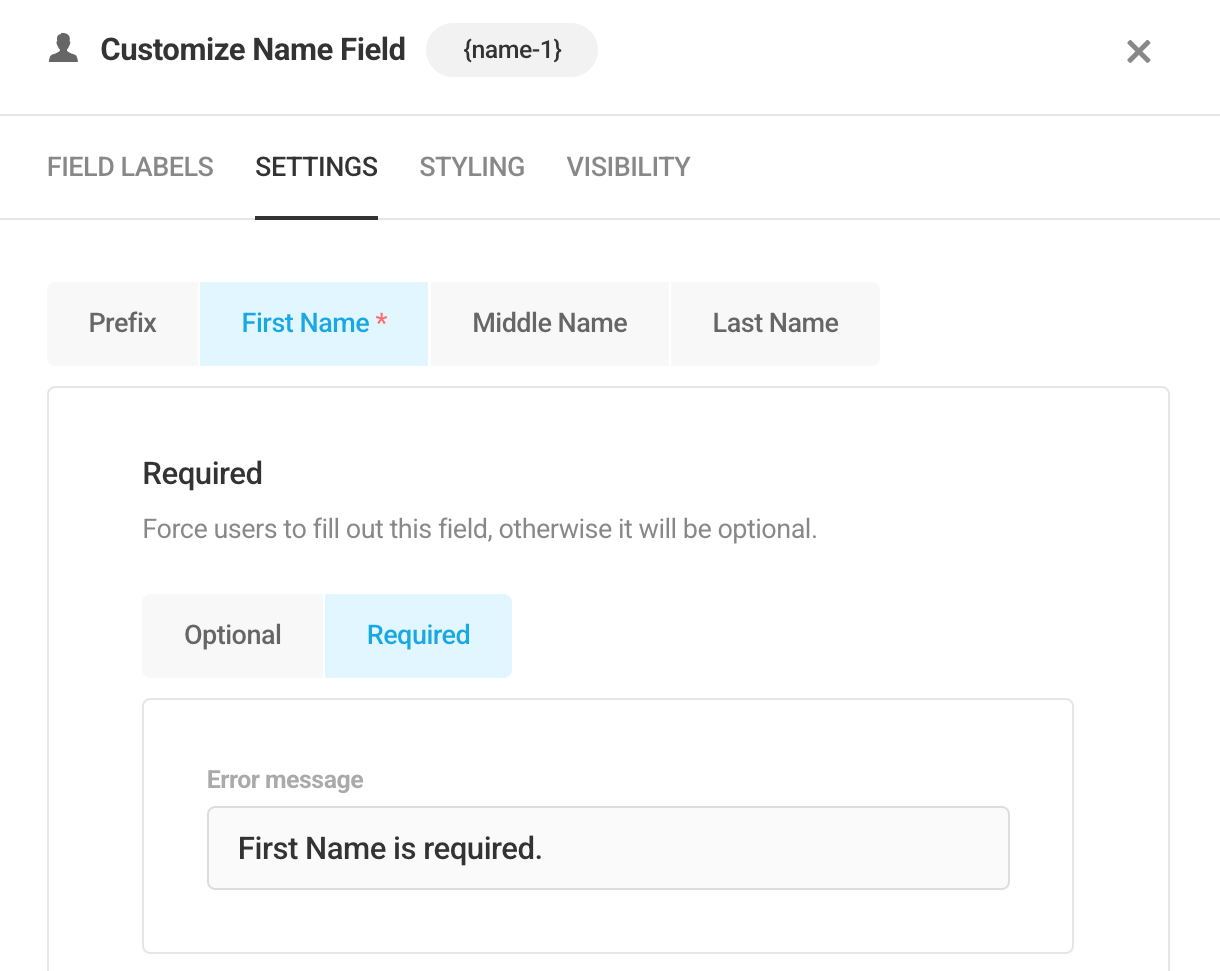The image size is (1220, 971).
Task: Close the Customize Name Field dialog
Action: [x=1138, y=51]
